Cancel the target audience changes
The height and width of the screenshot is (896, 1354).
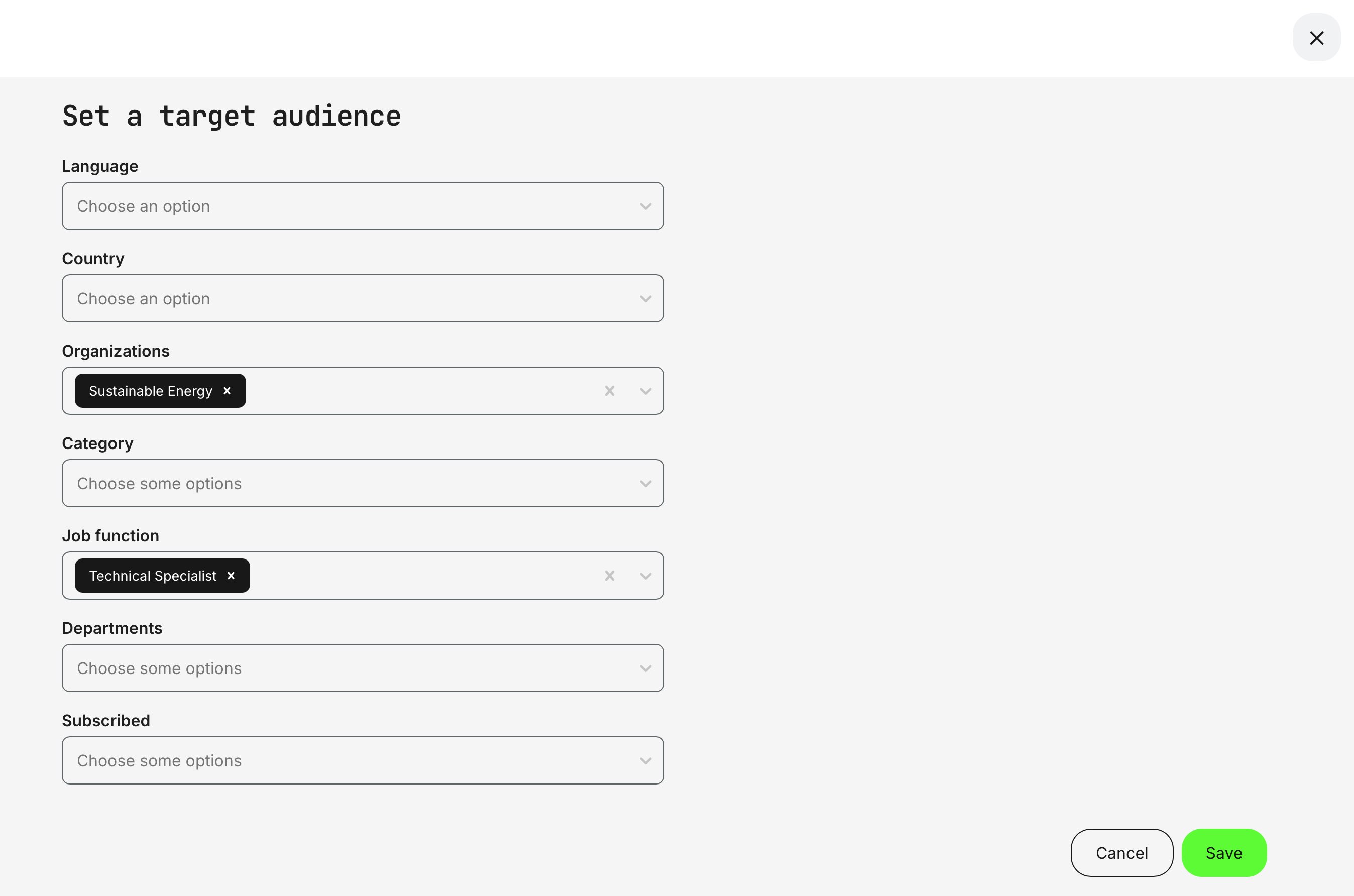tap(1121, 853)
